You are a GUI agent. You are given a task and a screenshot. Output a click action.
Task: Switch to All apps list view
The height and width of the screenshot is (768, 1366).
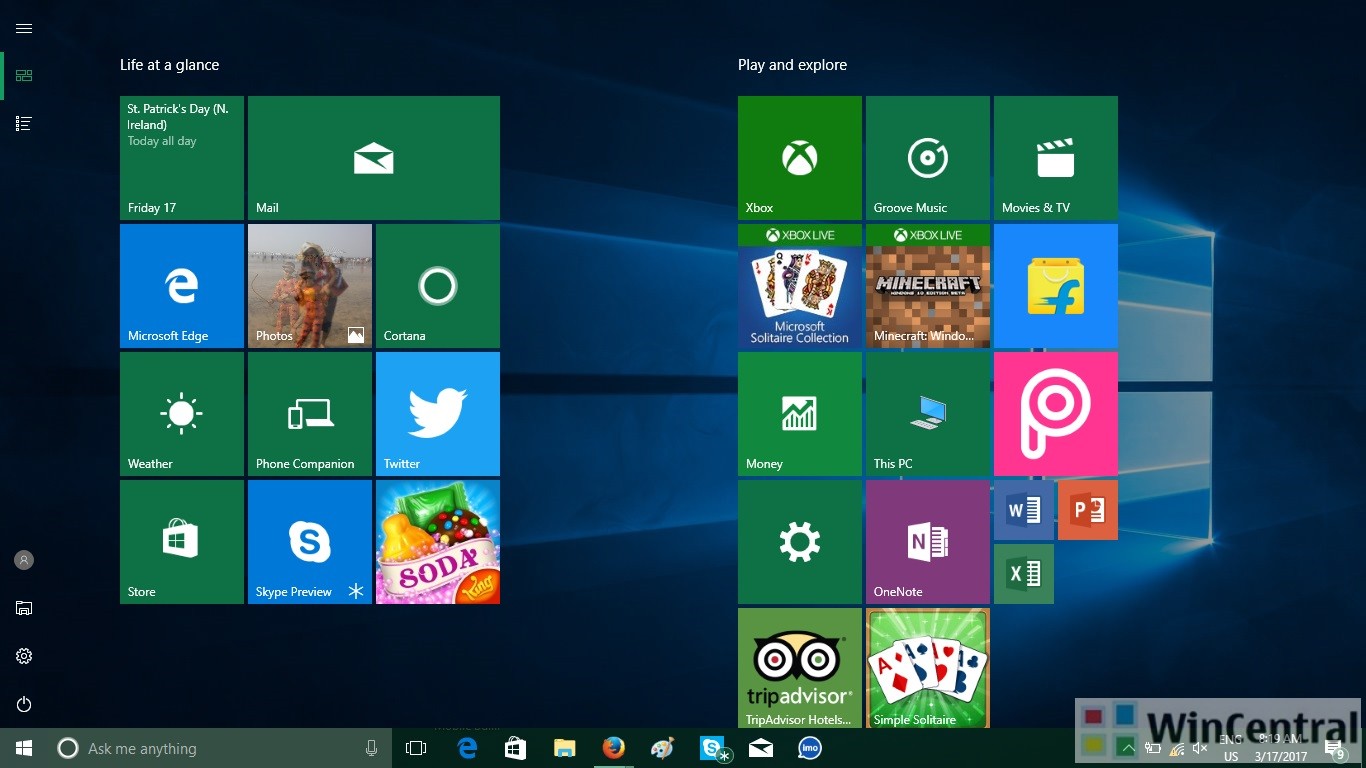coord(24,124)
